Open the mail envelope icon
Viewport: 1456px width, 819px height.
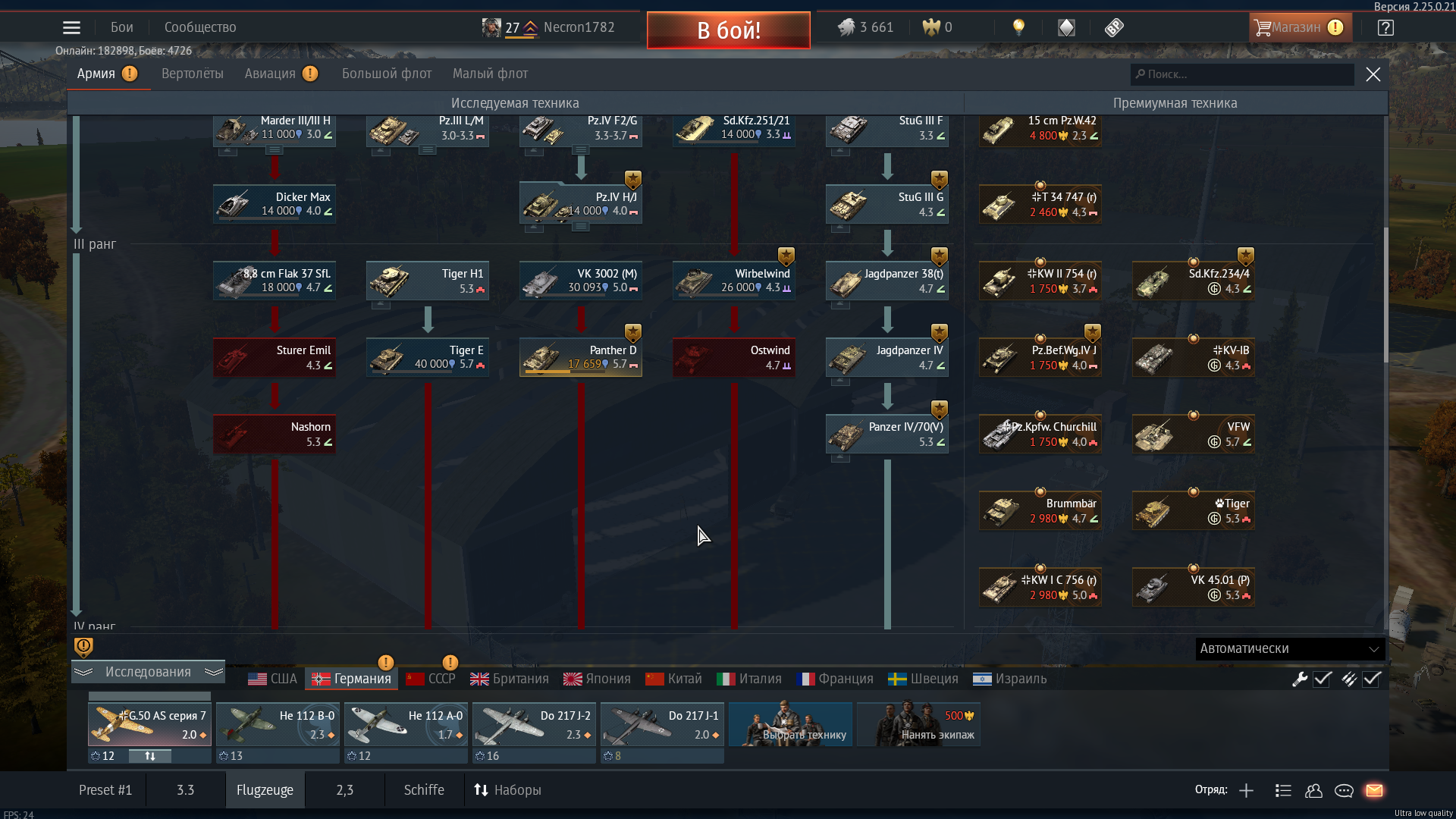[x=1374, y=790]
